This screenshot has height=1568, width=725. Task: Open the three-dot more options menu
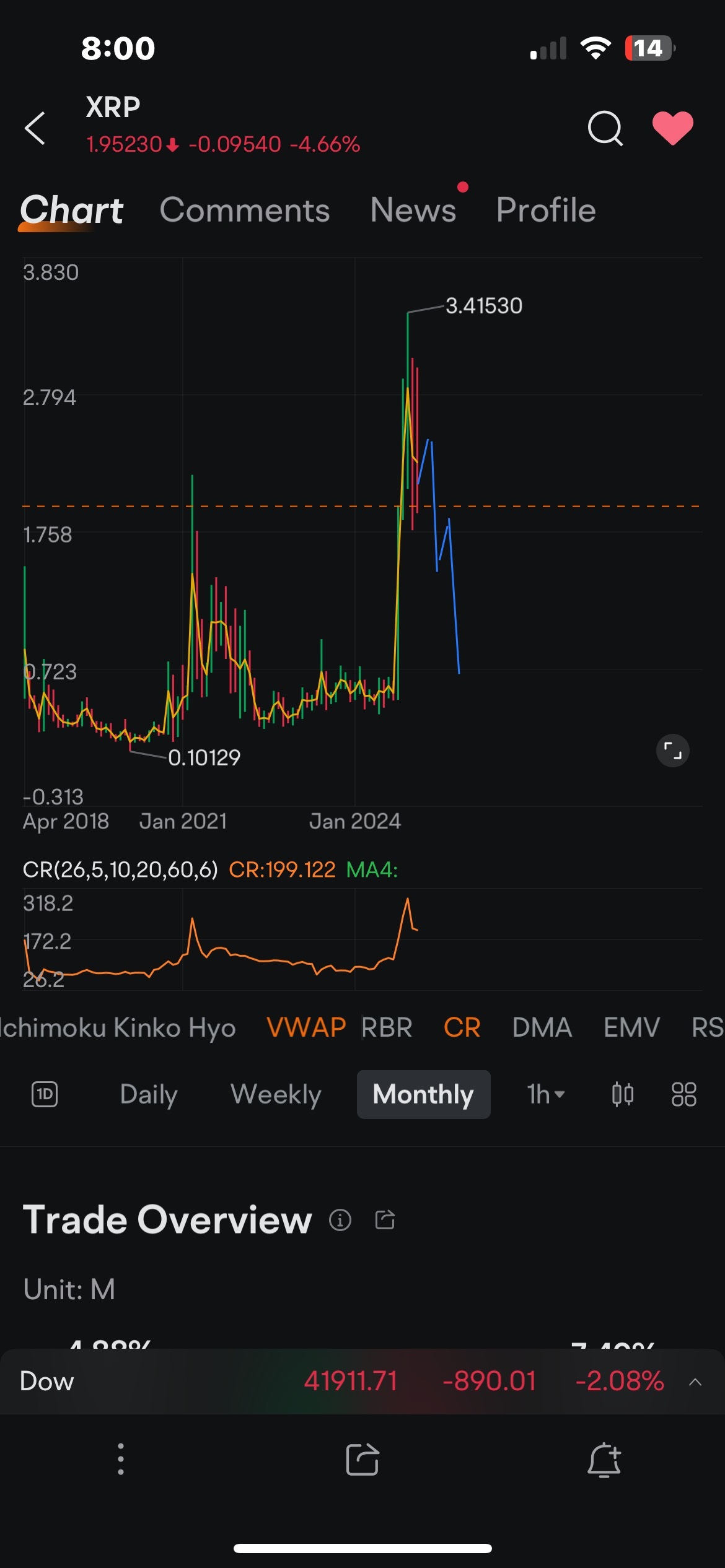point(121,1459)
